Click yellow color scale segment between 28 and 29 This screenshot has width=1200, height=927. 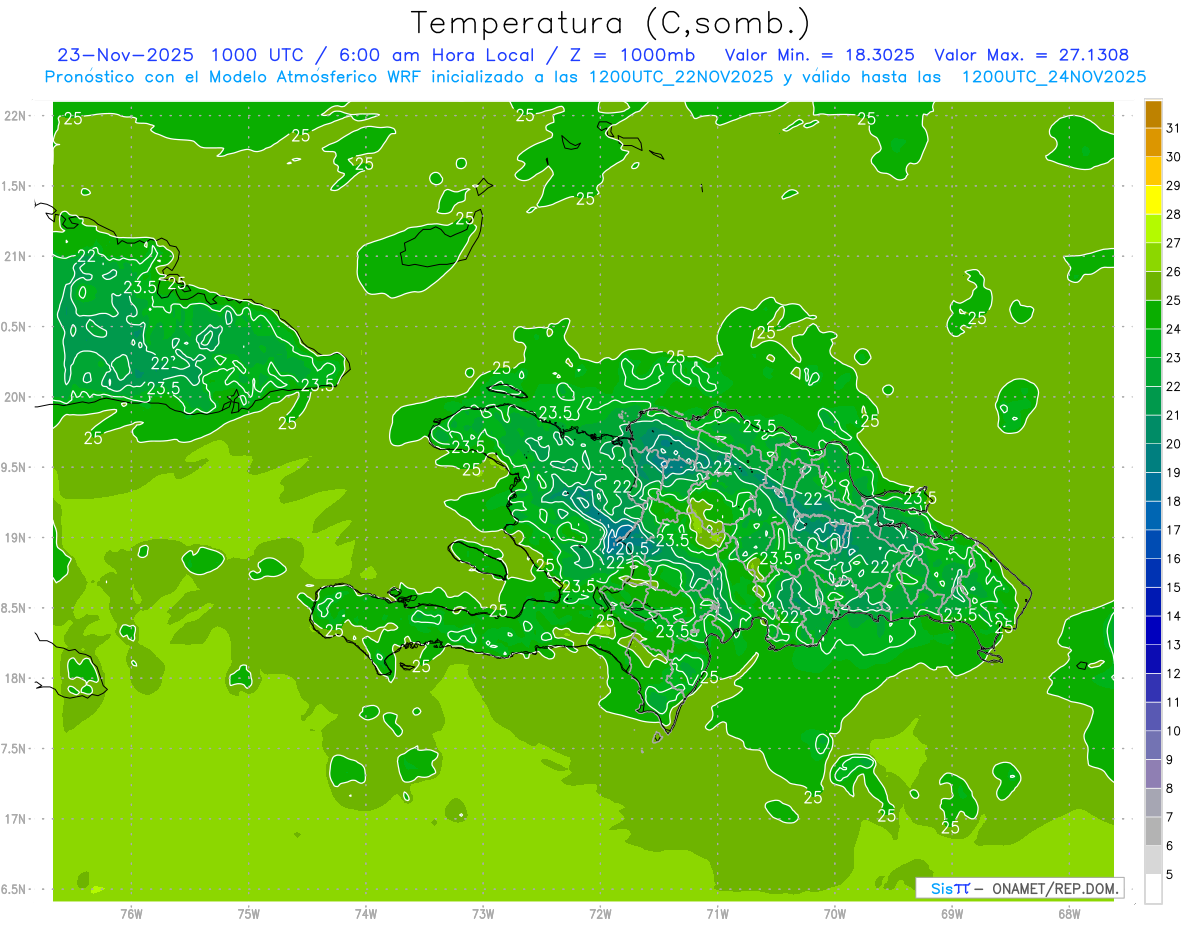pos(1153,200)
